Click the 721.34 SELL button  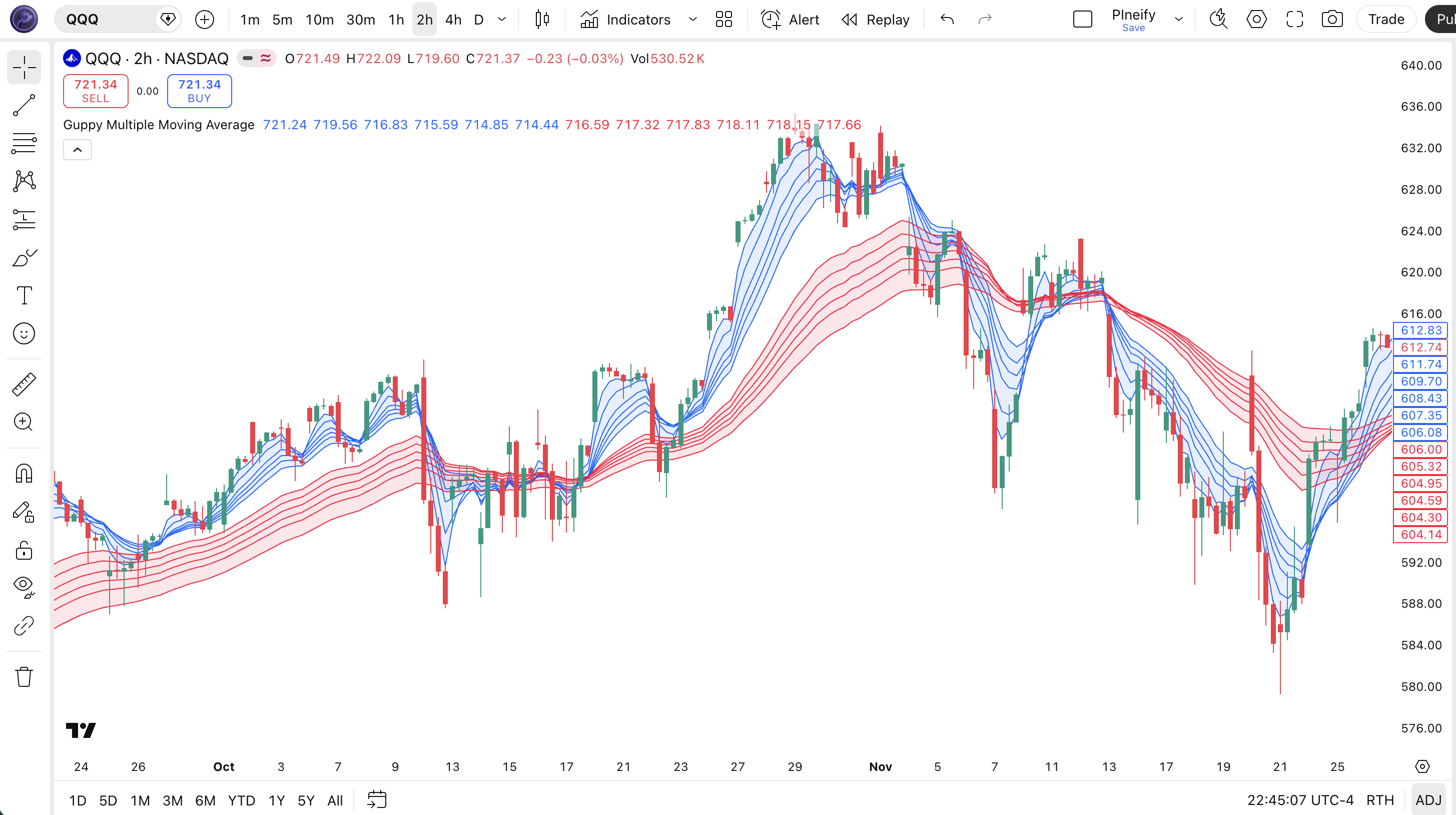click(96, 91)
